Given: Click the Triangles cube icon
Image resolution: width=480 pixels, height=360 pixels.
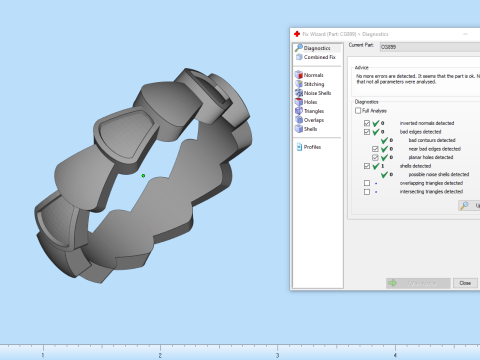Looking at the screenshot, I should coord(299,111).
